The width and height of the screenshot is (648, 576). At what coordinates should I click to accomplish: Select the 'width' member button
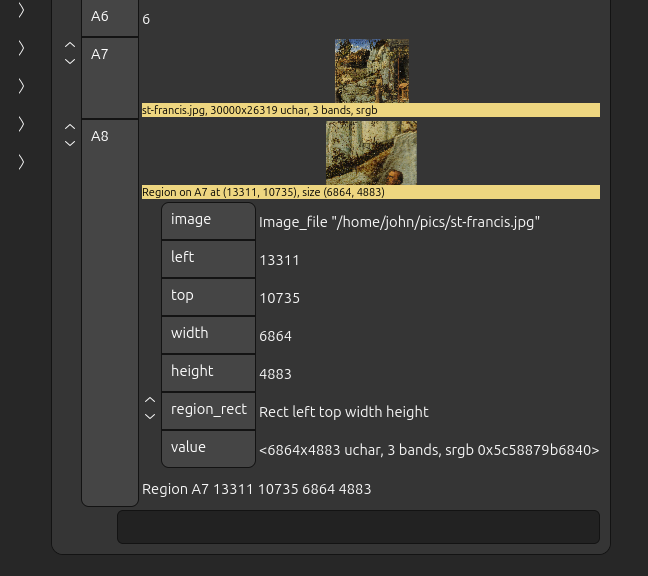pos(208,335)
